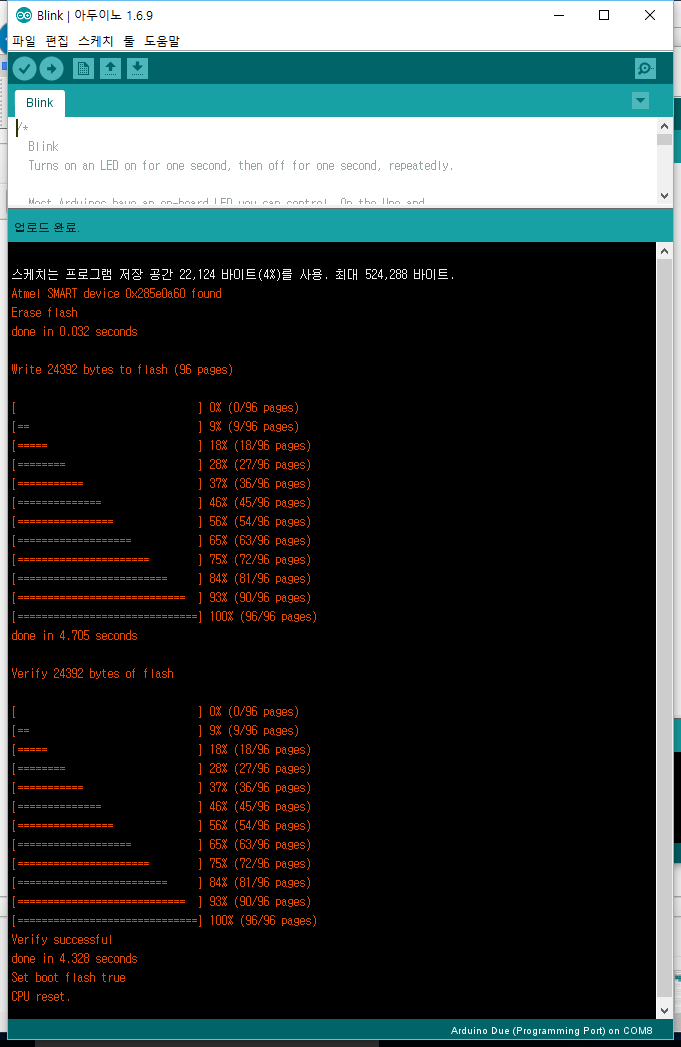Open the Serial Monitor magnifier icon
The height and width of the screenshot is (1047, 681).
point(645,68)
